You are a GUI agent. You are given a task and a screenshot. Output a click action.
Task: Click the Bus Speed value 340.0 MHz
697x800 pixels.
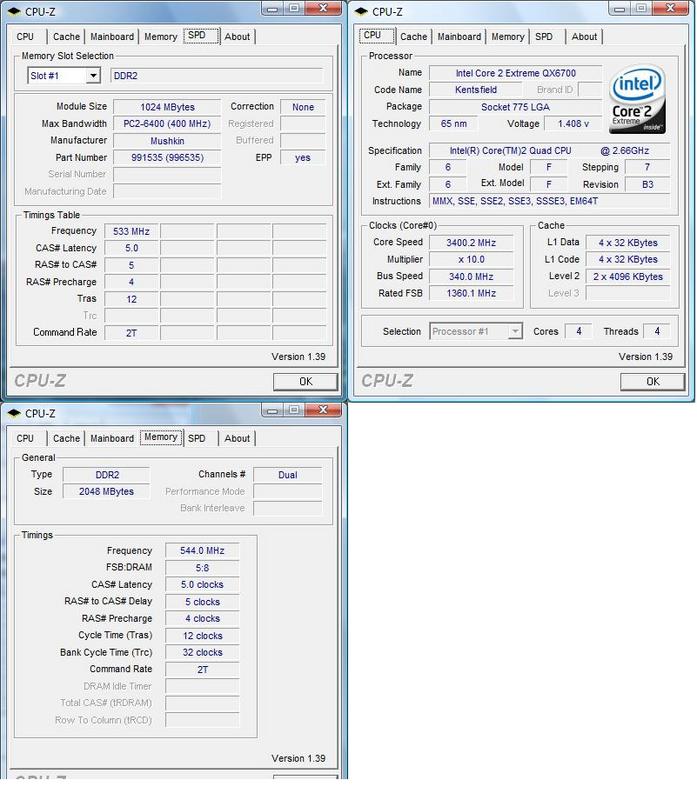coord(471,277)
